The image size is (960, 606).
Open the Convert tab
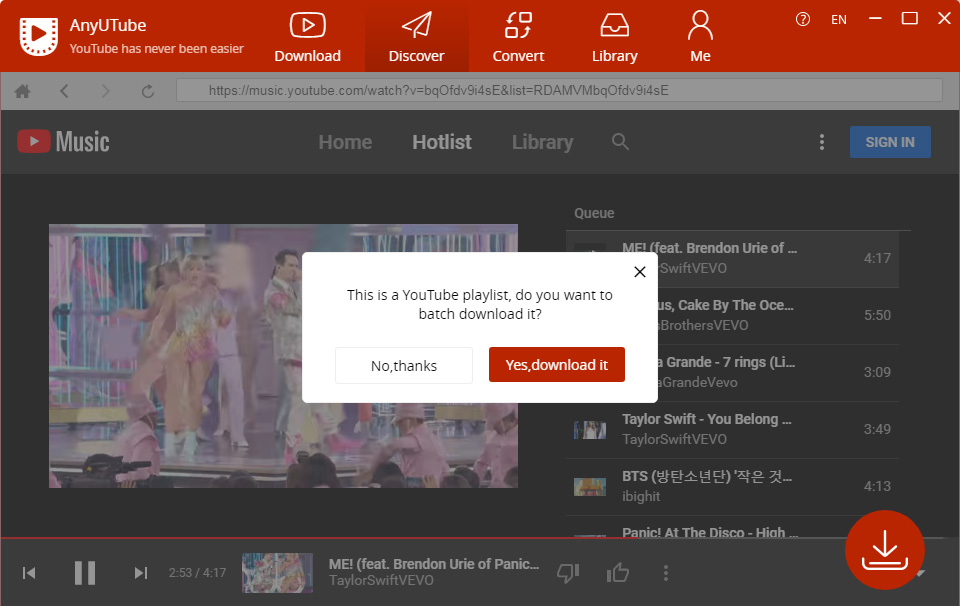tap(518, 37)
